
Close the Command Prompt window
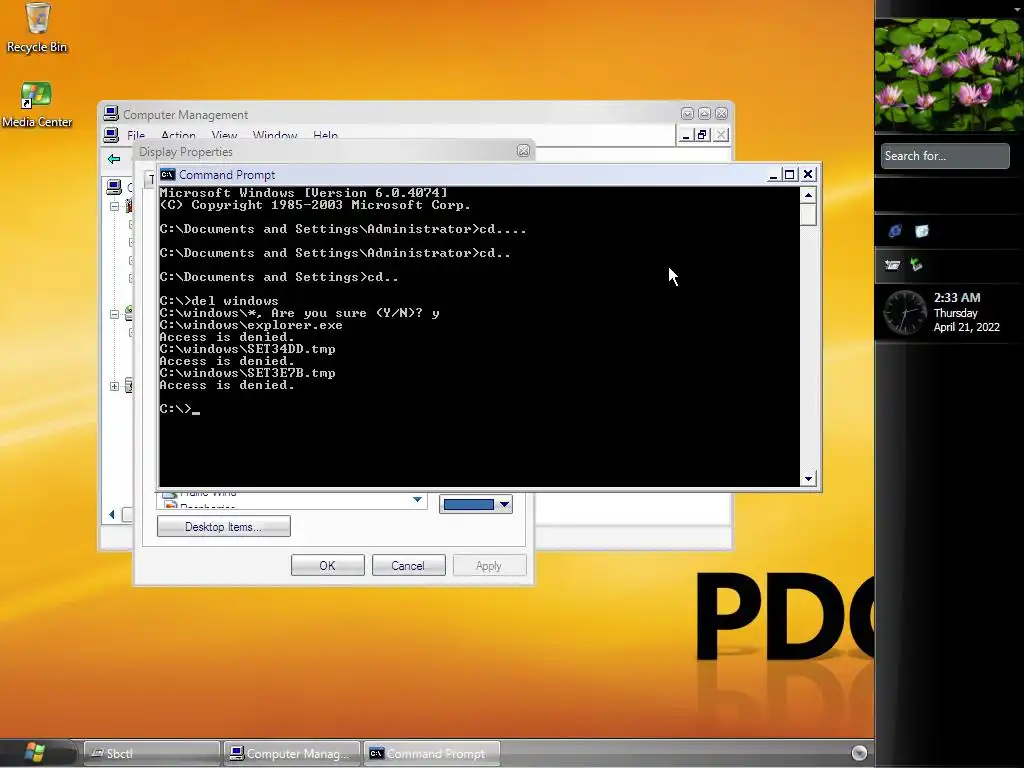pyautogui.click(x=808, y=174)
